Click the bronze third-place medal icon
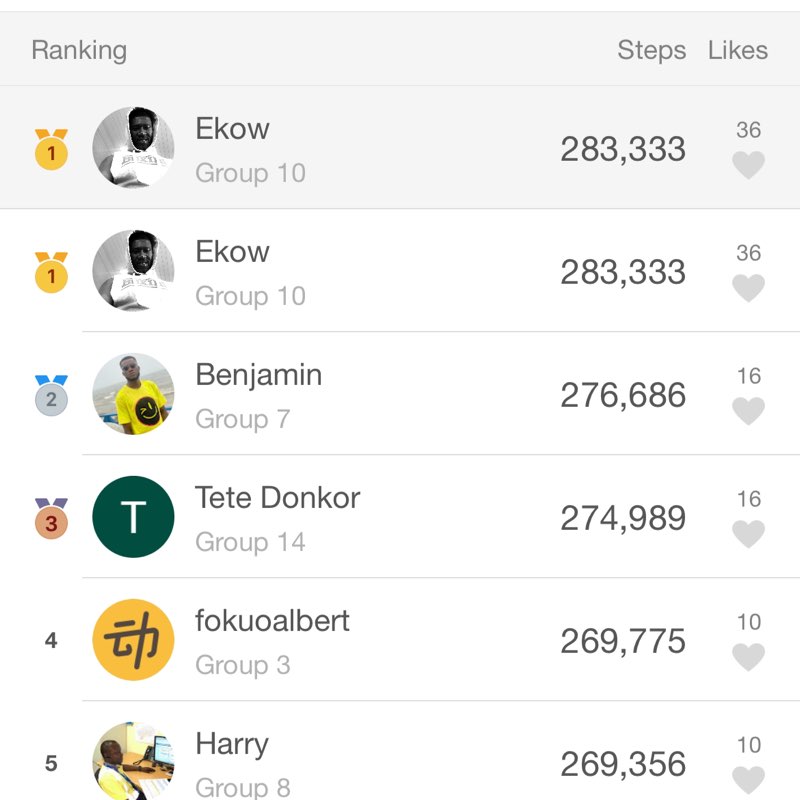The image size is (800, 800). (51, 518)
